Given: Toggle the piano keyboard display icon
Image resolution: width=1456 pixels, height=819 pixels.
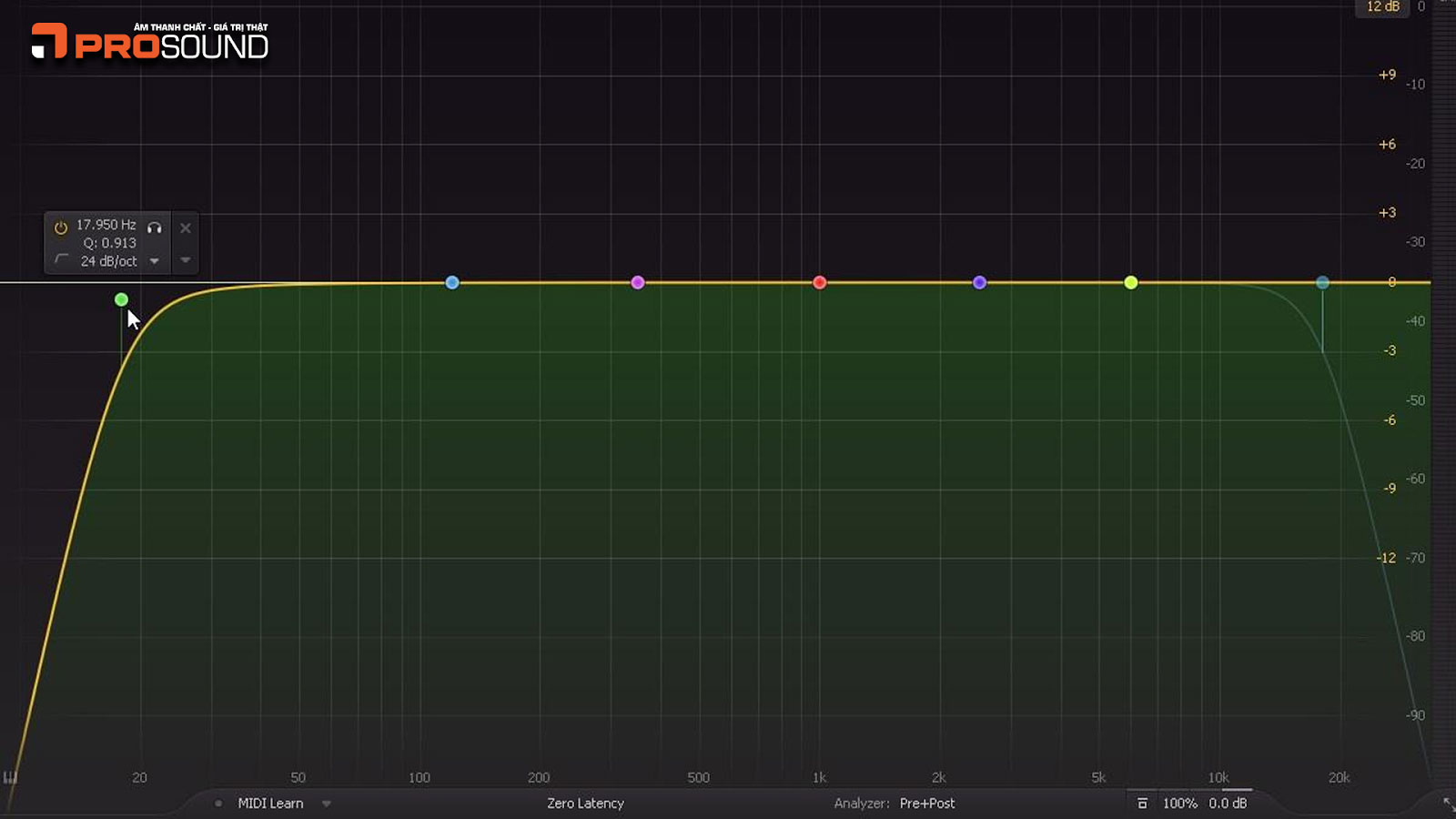Looking at the screenshot, I should [10, 777].
